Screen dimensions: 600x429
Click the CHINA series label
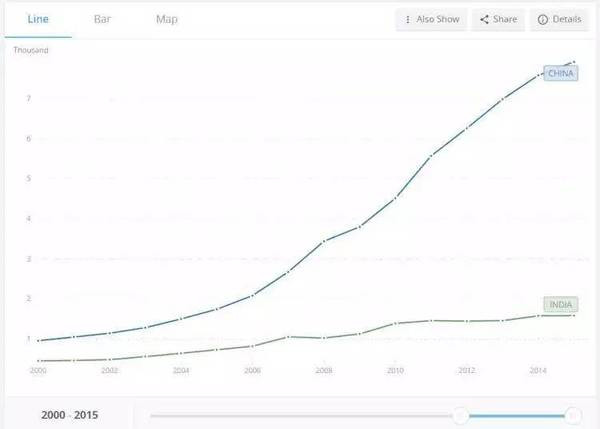click(x=561, y=73)
